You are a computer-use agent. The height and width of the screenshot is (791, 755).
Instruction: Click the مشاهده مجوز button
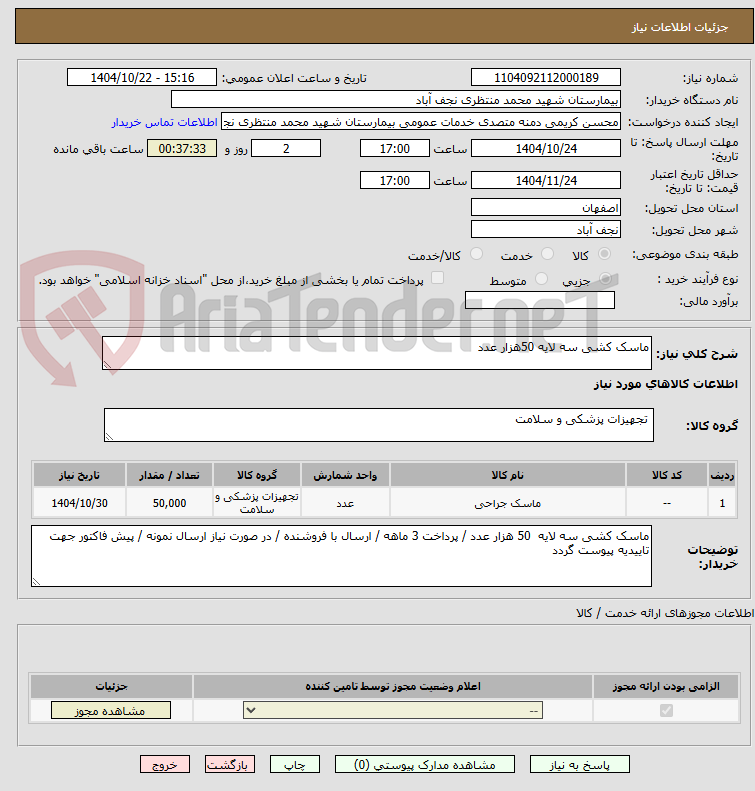(x=111, y=710)
